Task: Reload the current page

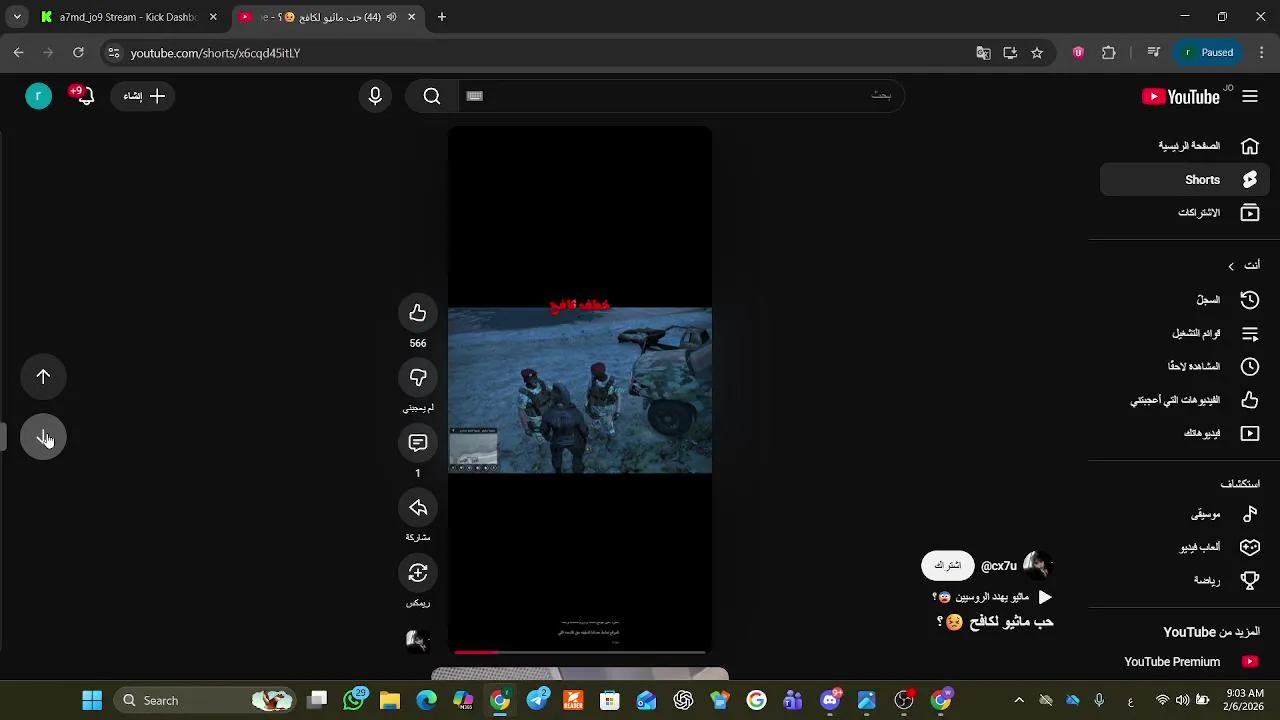Action: 78,53
